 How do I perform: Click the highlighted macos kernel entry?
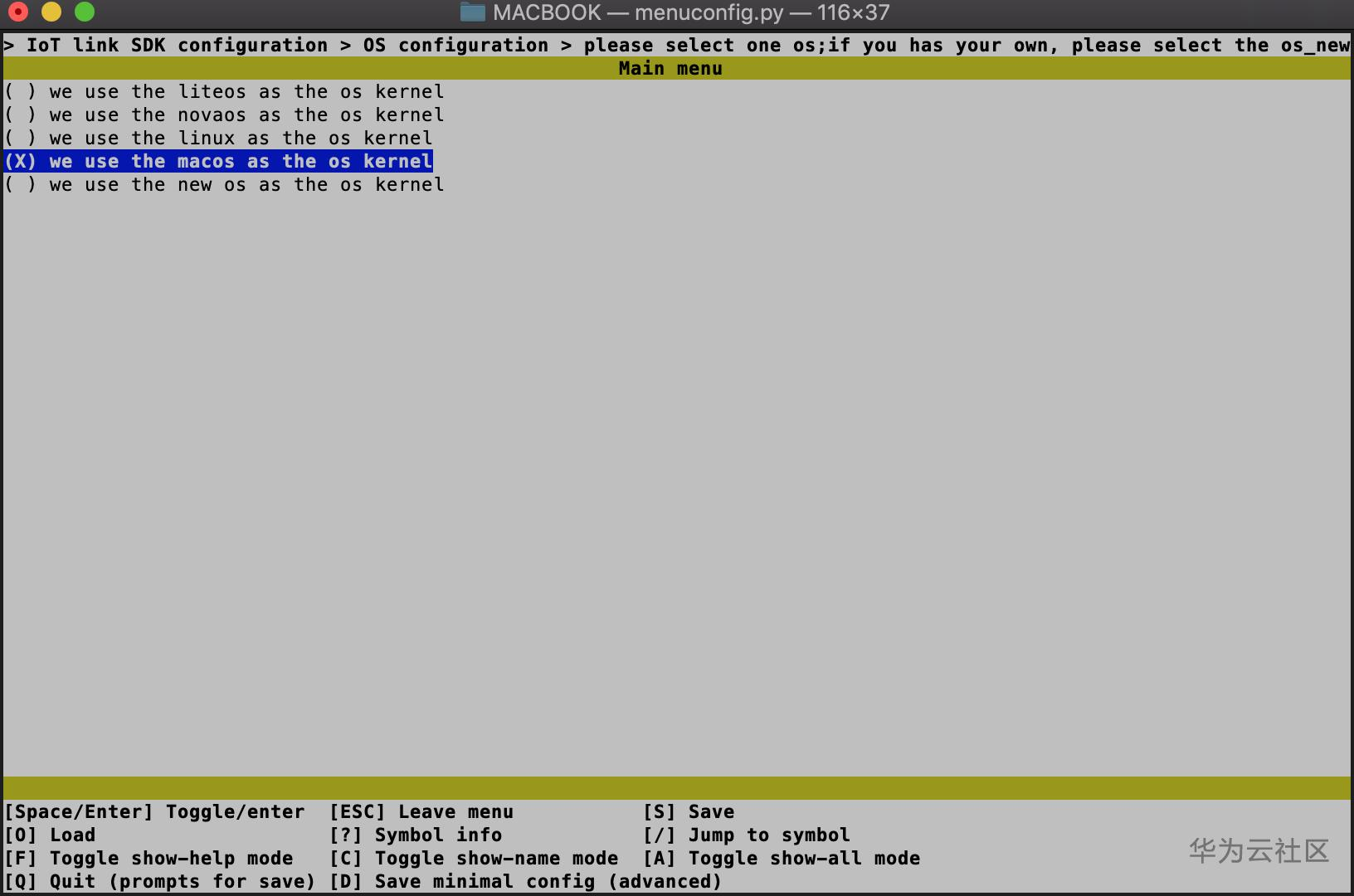217,161
